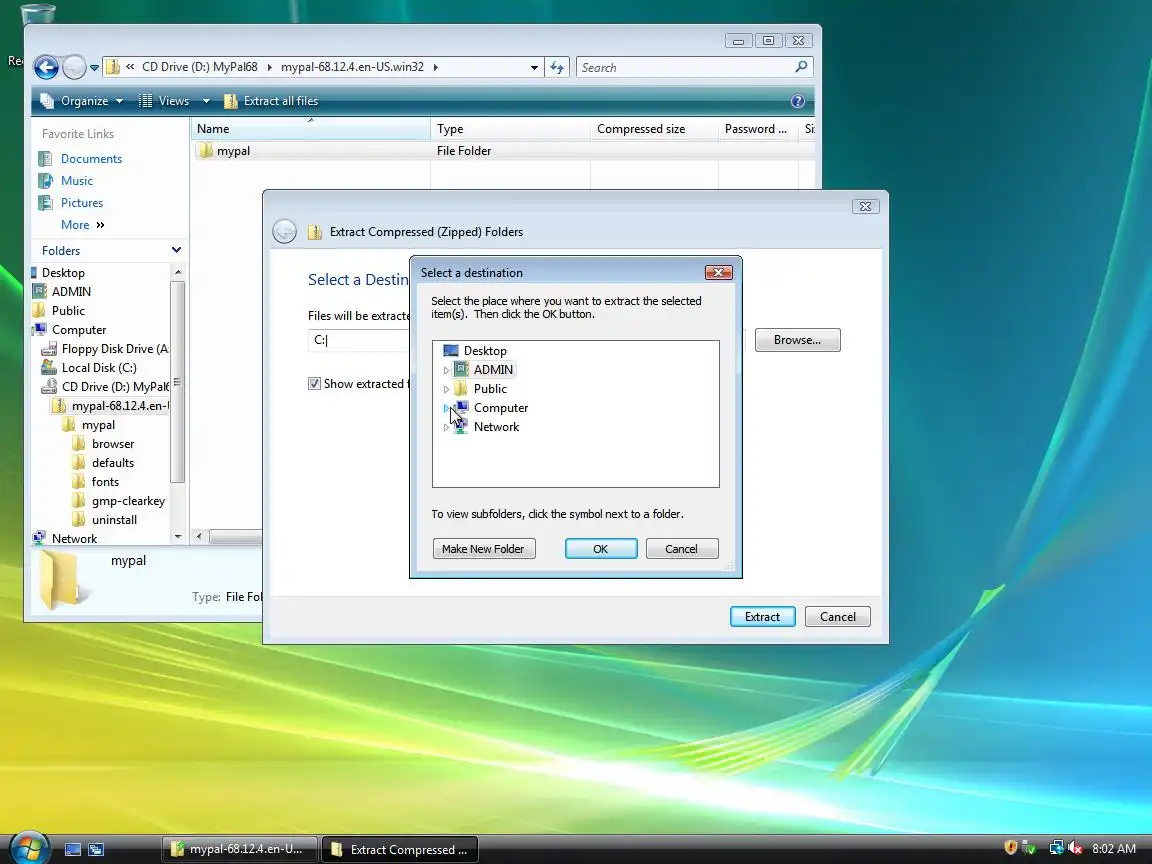Click Switch between windows quick launch icon
Screen dimensions: 1152x864
tap(96, 849)
